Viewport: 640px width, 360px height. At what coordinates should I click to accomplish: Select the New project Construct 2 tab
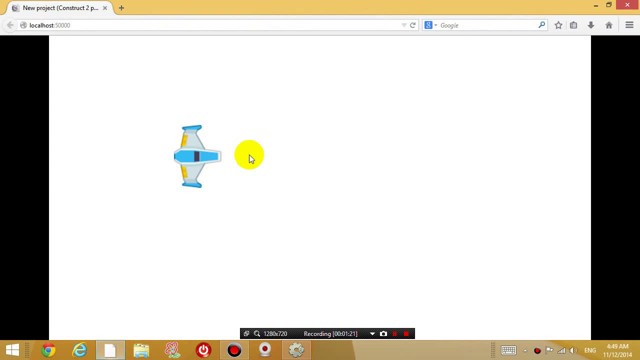(60, 8)
